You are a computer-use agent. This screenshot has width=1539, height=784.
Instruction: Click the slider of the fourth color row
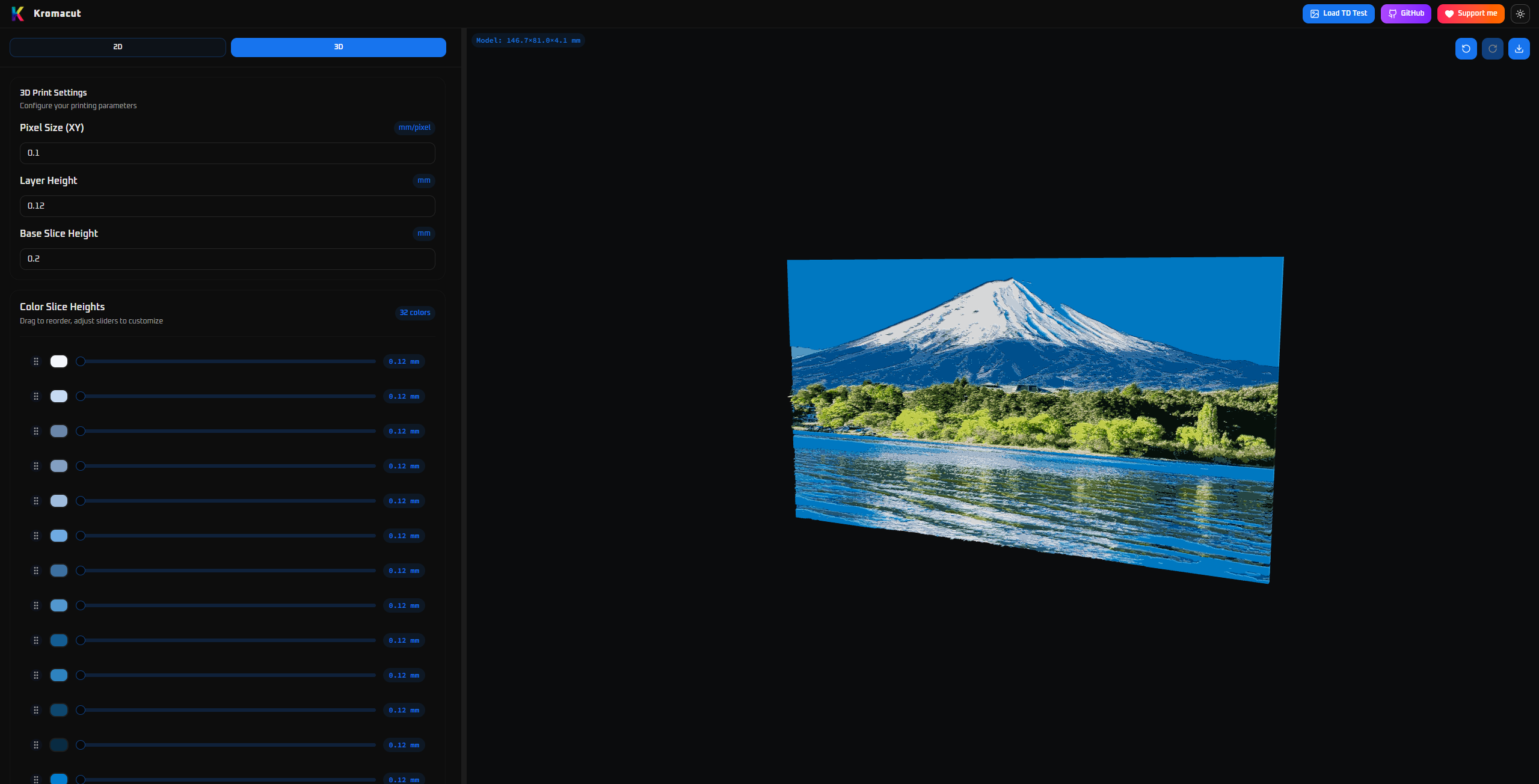coord(227,466)
